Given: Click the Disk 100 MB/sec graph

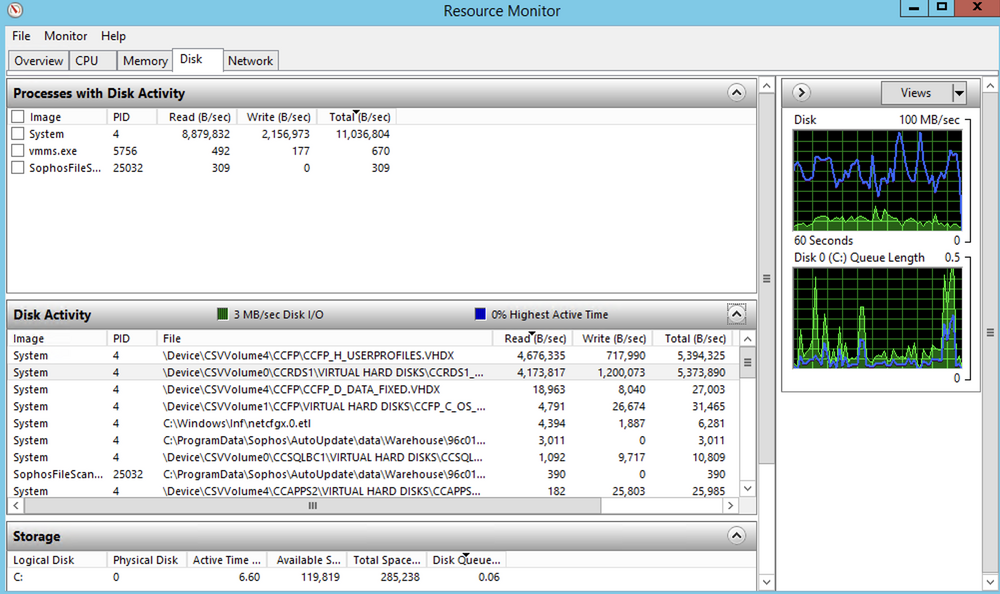Looking at the screenshot, I should (877, 180).
